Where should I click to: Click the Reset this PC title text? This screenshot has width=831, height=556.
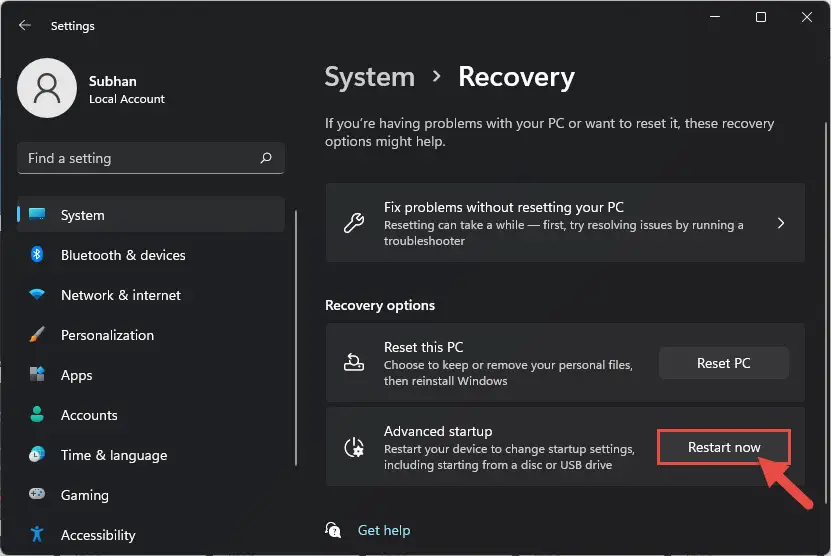tap(423, 347)
